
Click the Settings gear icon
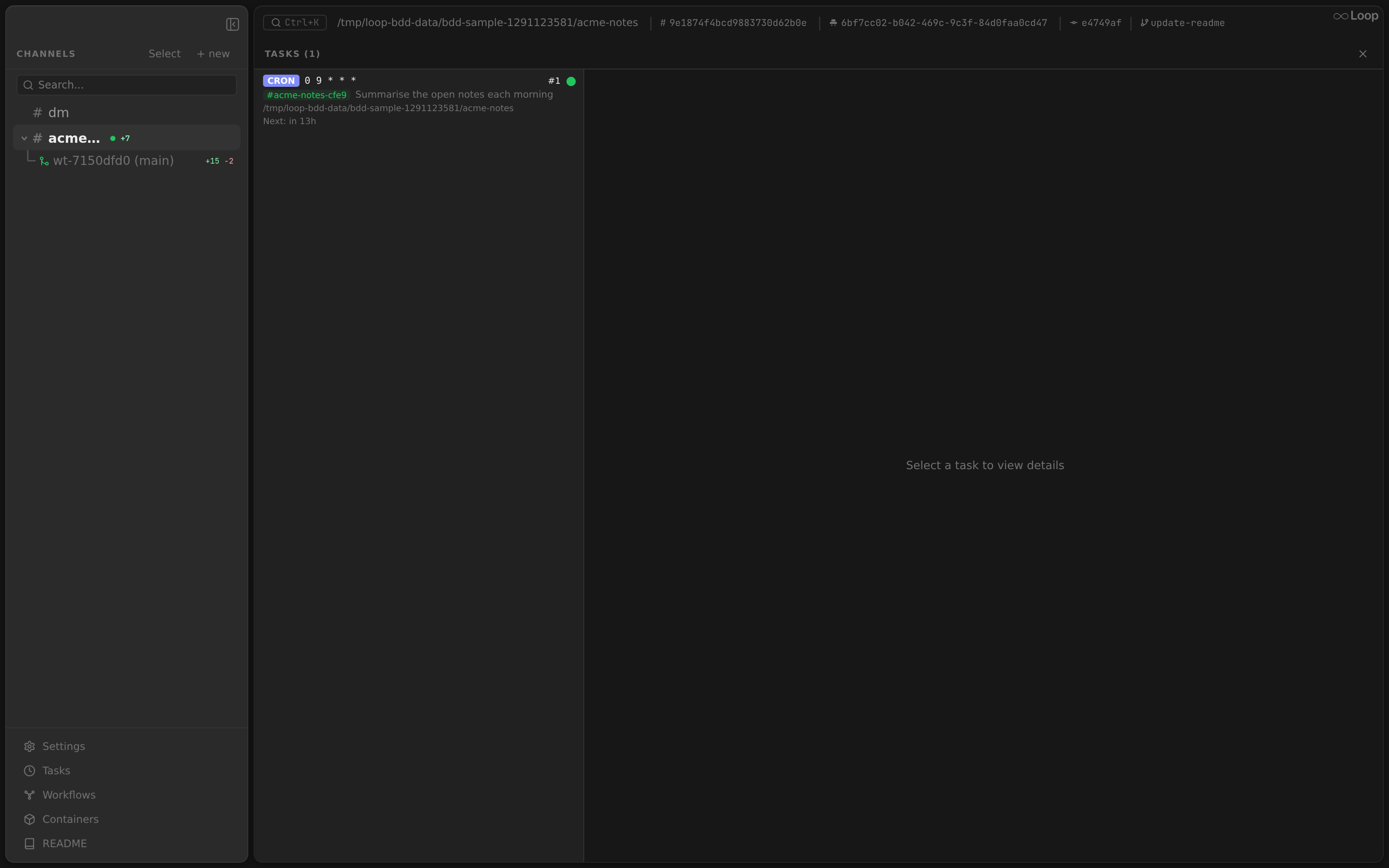tap(30, 746)
